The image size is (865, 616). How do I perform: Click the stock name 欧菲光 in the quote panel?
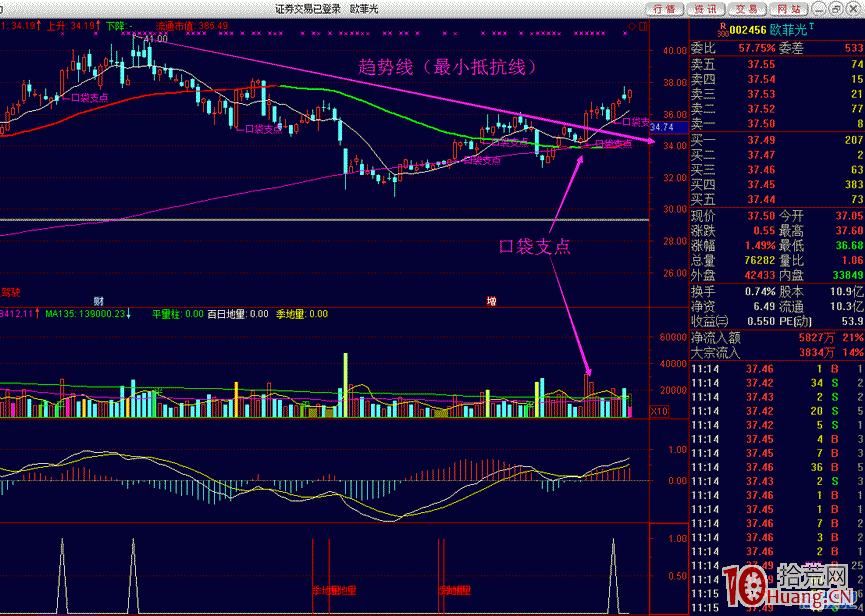click(x=789, y=30)
